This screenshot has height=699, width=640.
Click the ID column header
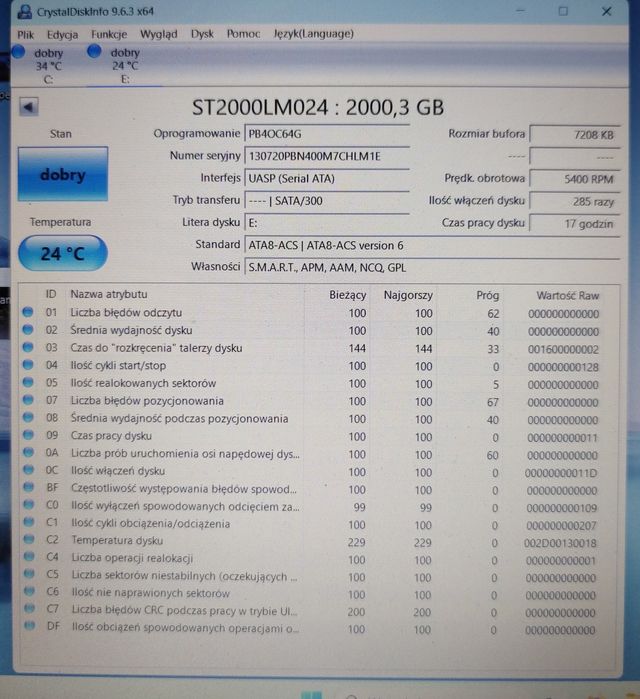[51, 294]
